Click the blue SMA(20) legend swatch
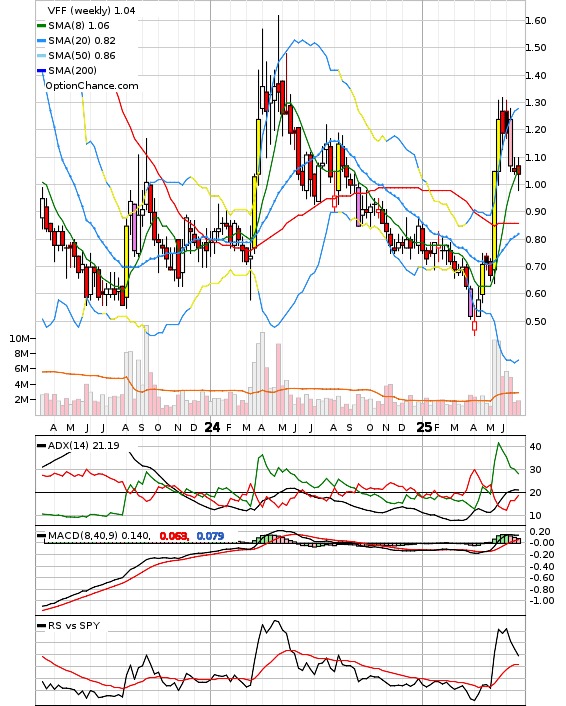Image resolution: width=566 pixels, height=706 pixels. (41, 41)
